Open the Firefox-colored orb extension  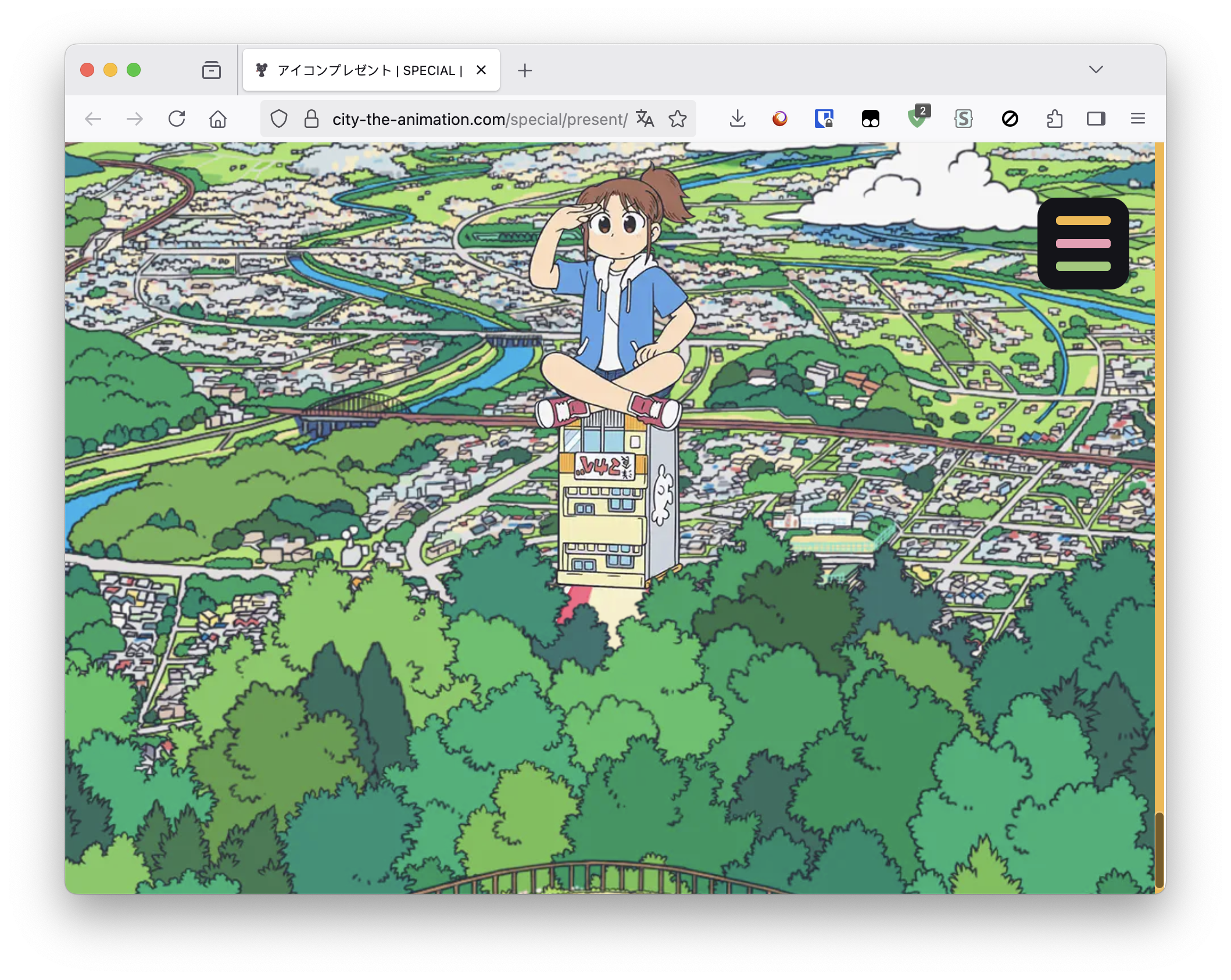coord(779,119)
